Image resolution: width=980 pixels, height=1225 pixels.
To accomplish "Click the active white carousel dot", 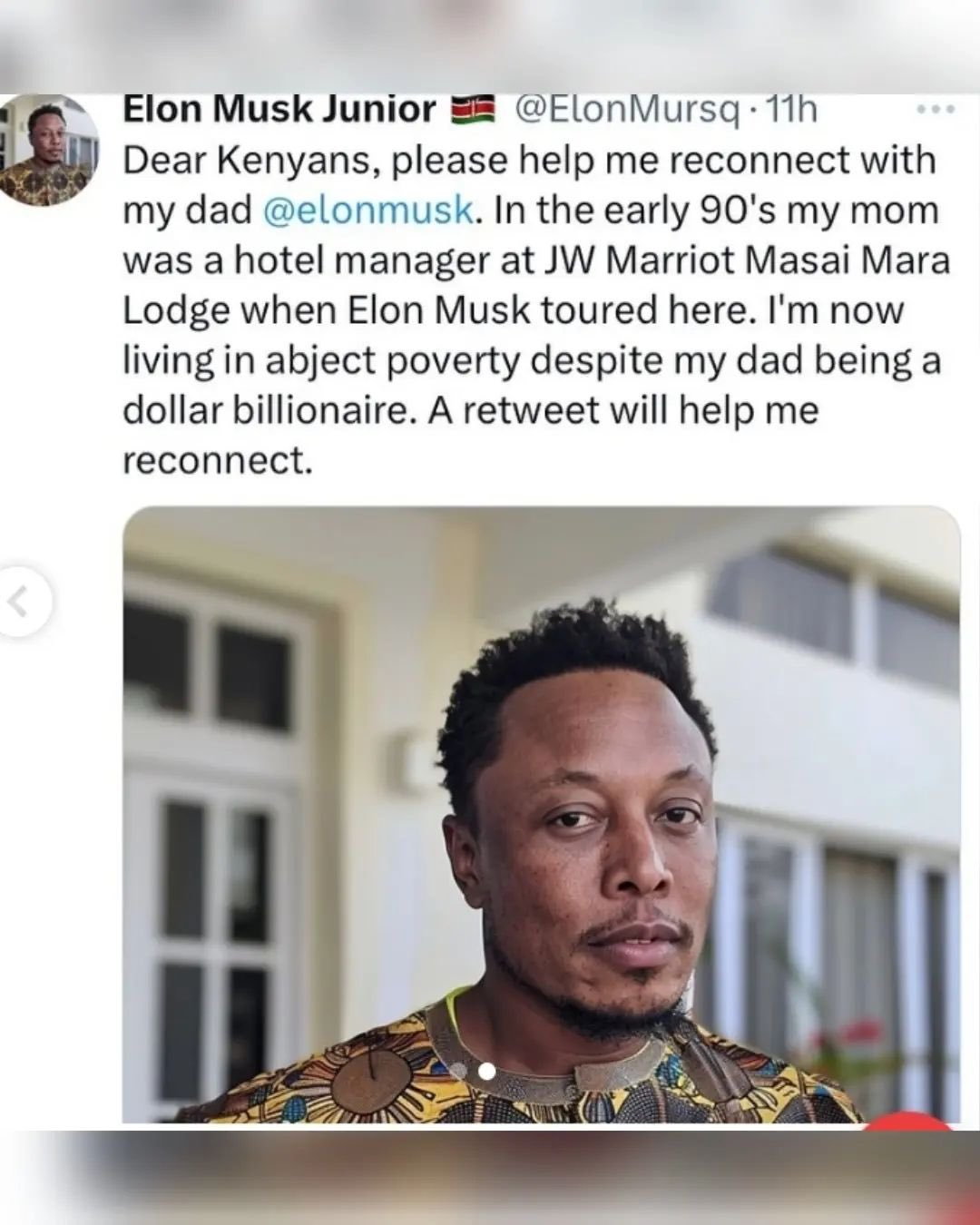I will 486,1071.
